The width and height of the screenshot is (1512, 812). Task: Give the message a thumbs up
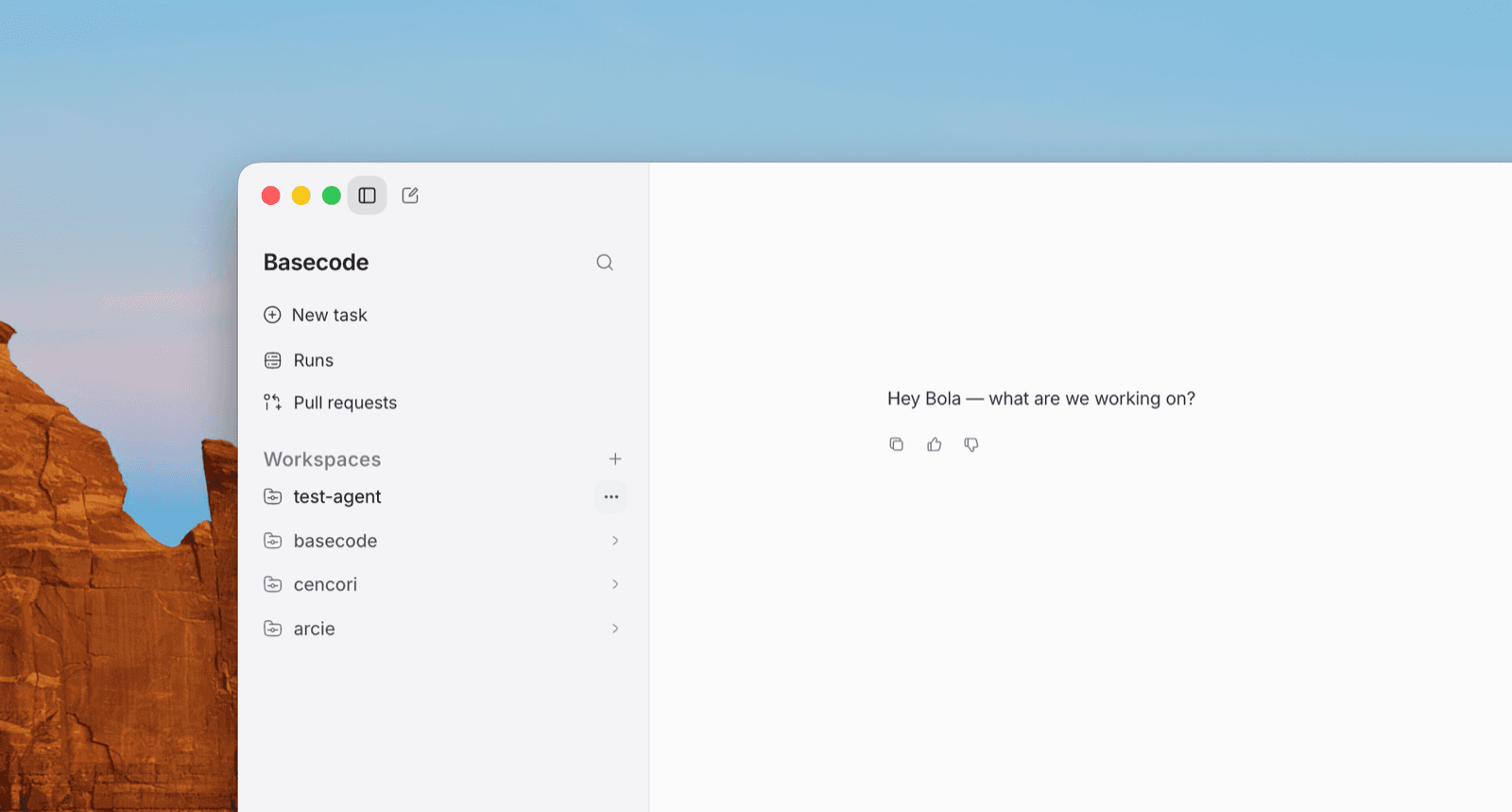click(x=934, y=444)
